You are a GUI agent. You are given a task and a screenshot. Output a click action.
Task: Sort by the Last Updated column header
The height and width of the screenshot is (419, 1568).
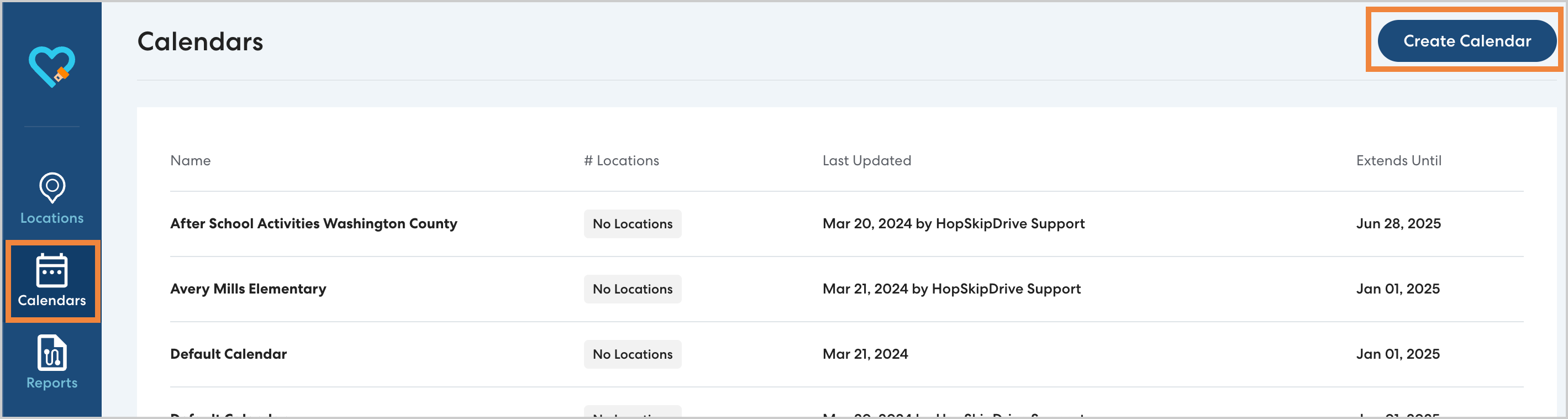click(866, 160)
